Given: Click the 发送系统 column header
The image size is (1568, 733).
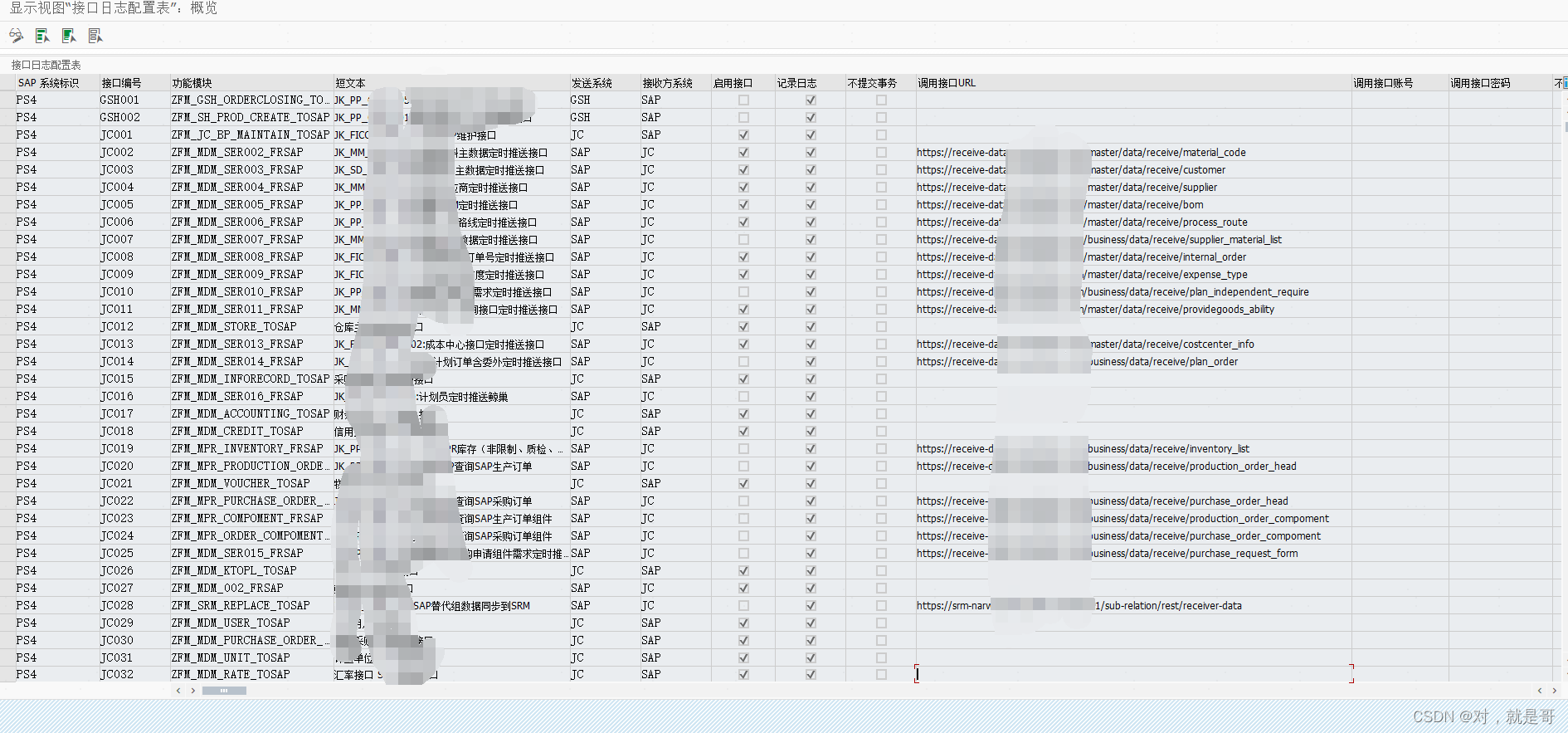Looking at the screenshot, I should [604, 83].
